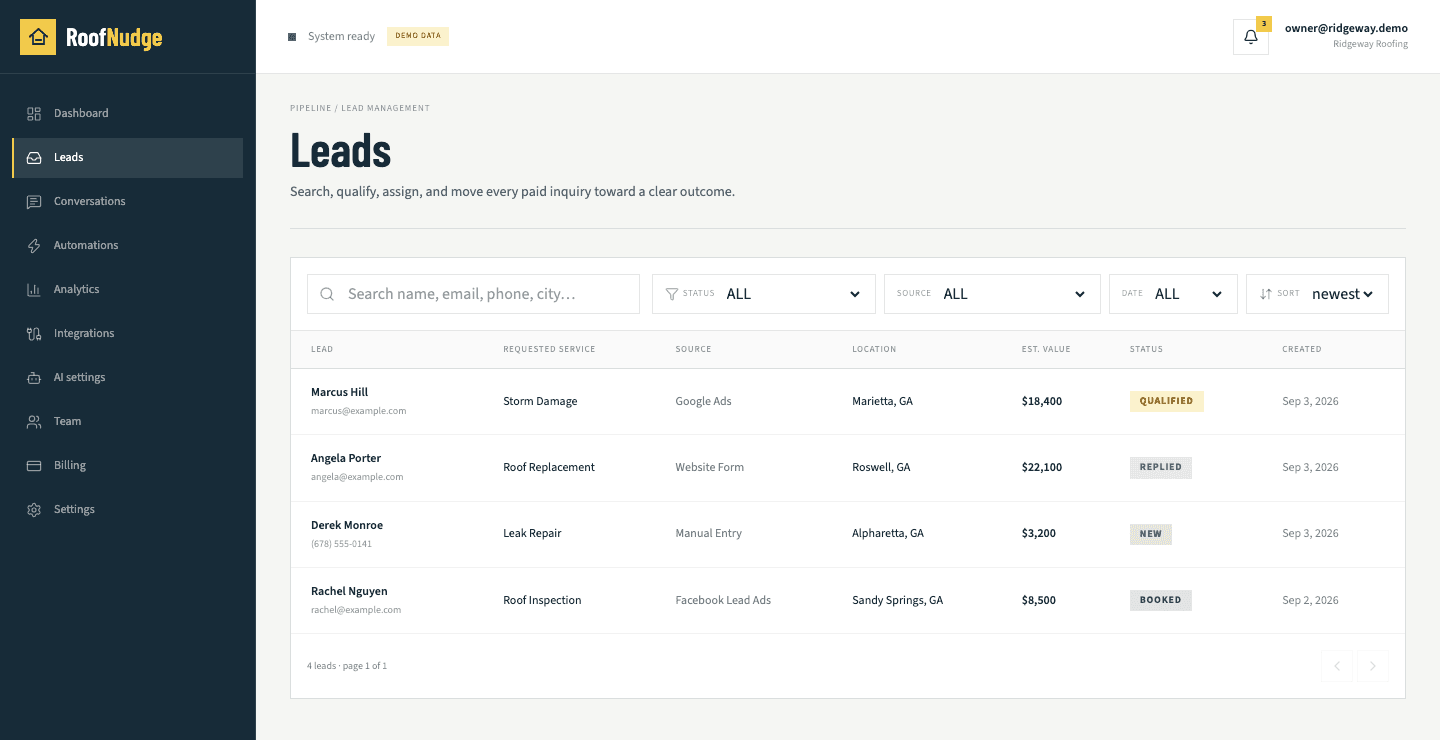Open the Sort order dropdown

(x=1317, y=294)
